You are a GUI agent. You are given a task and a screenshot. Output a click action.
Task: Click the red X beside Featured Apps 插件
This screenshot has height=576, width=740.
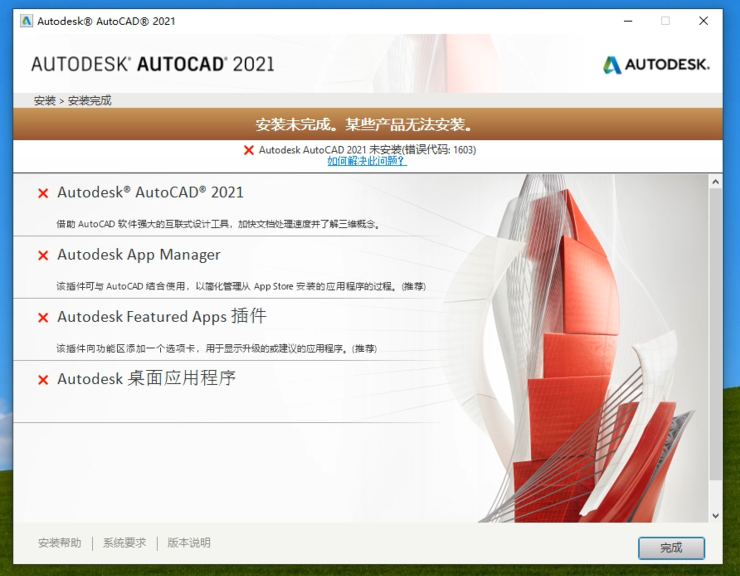43,318
